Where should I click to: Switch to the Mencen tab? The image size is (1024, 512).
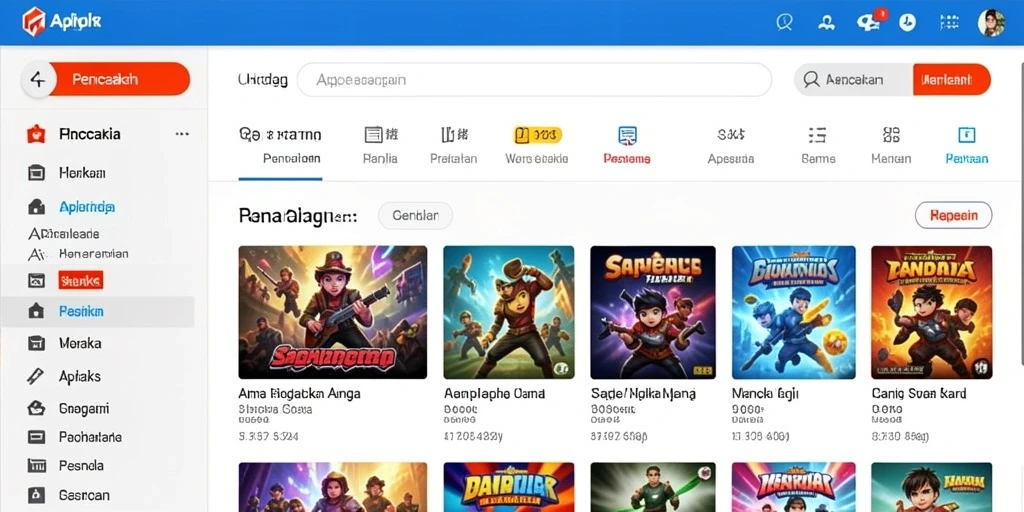pos(891,159)
